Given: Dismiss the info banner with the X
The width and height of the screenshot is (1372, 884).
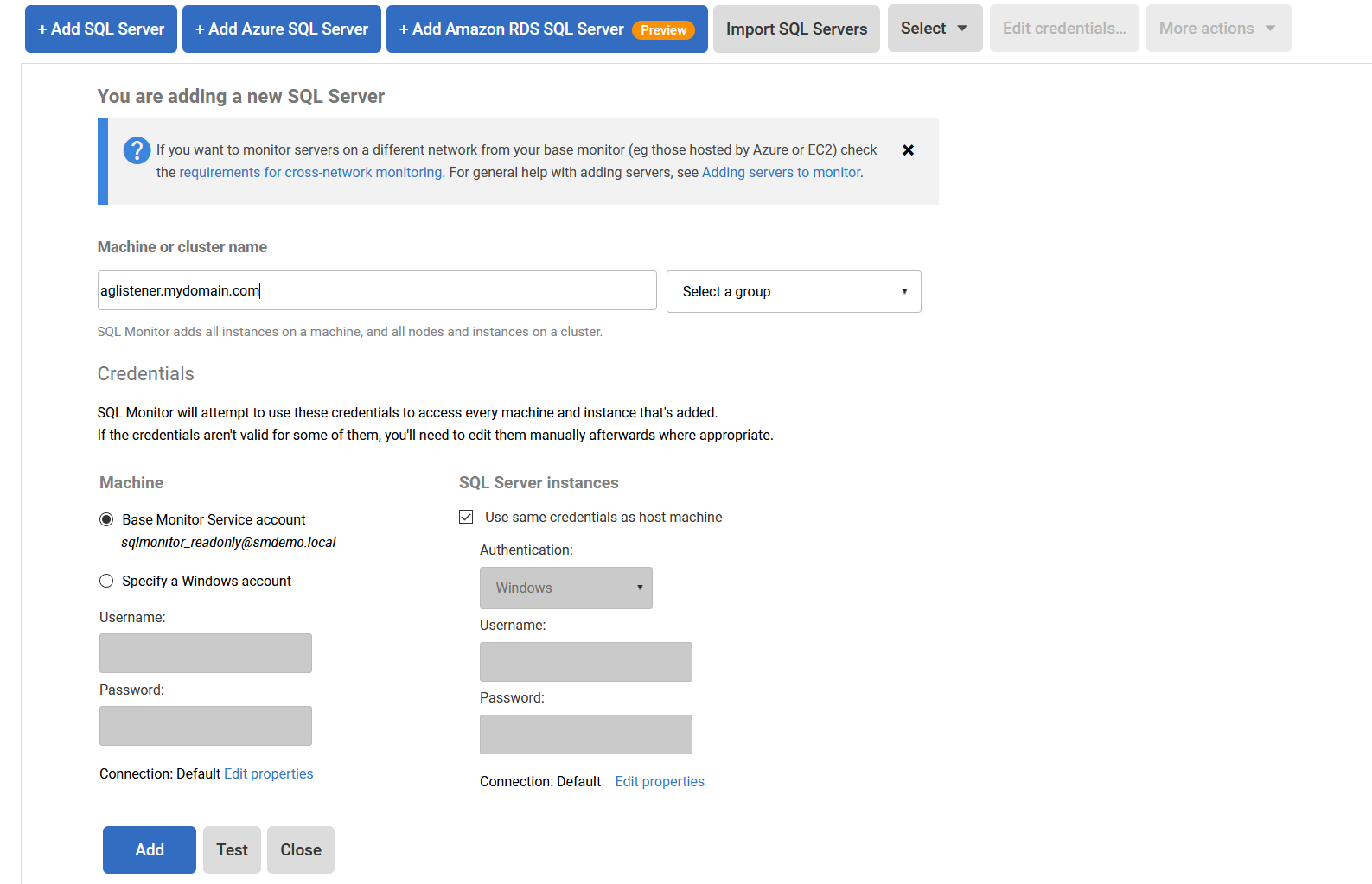Looking at the screenshot, I should [x=908, y=150].
